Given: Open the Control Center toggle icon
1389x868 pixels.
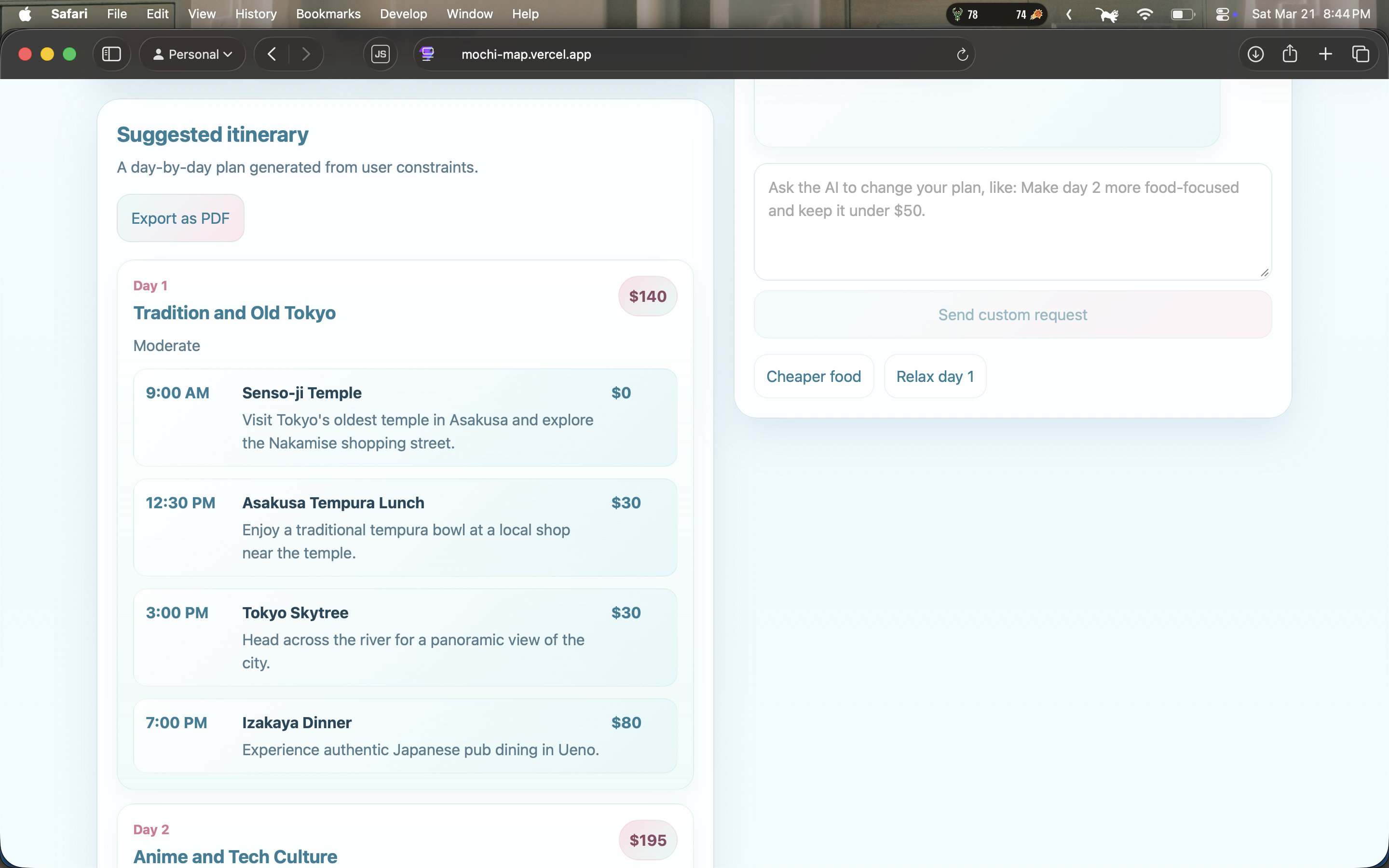Looking at the screenshot, I should (1223, 14).
